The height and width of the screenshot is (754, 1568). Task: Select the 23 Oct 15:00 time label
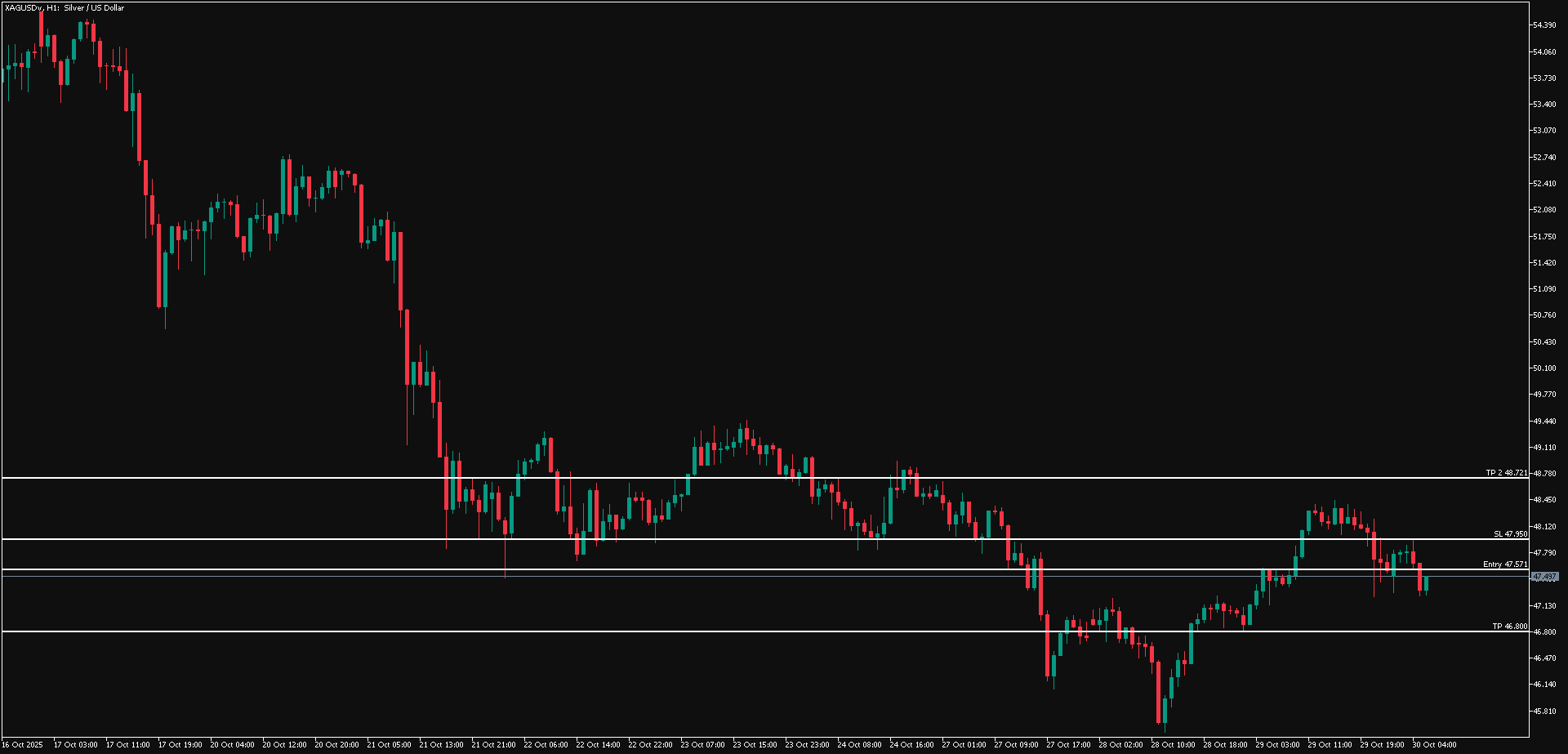coord(755,745)
